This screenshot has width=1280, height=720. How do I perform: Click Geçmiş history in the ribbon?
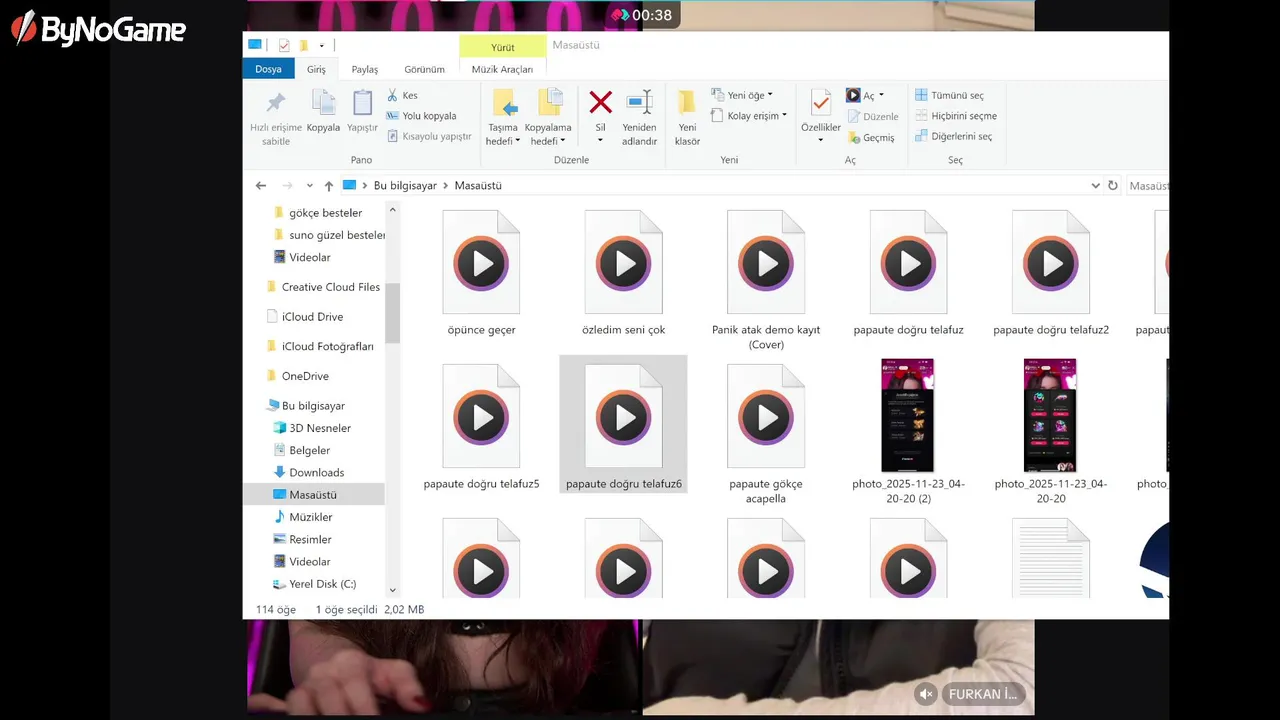(x=871, y=138)
